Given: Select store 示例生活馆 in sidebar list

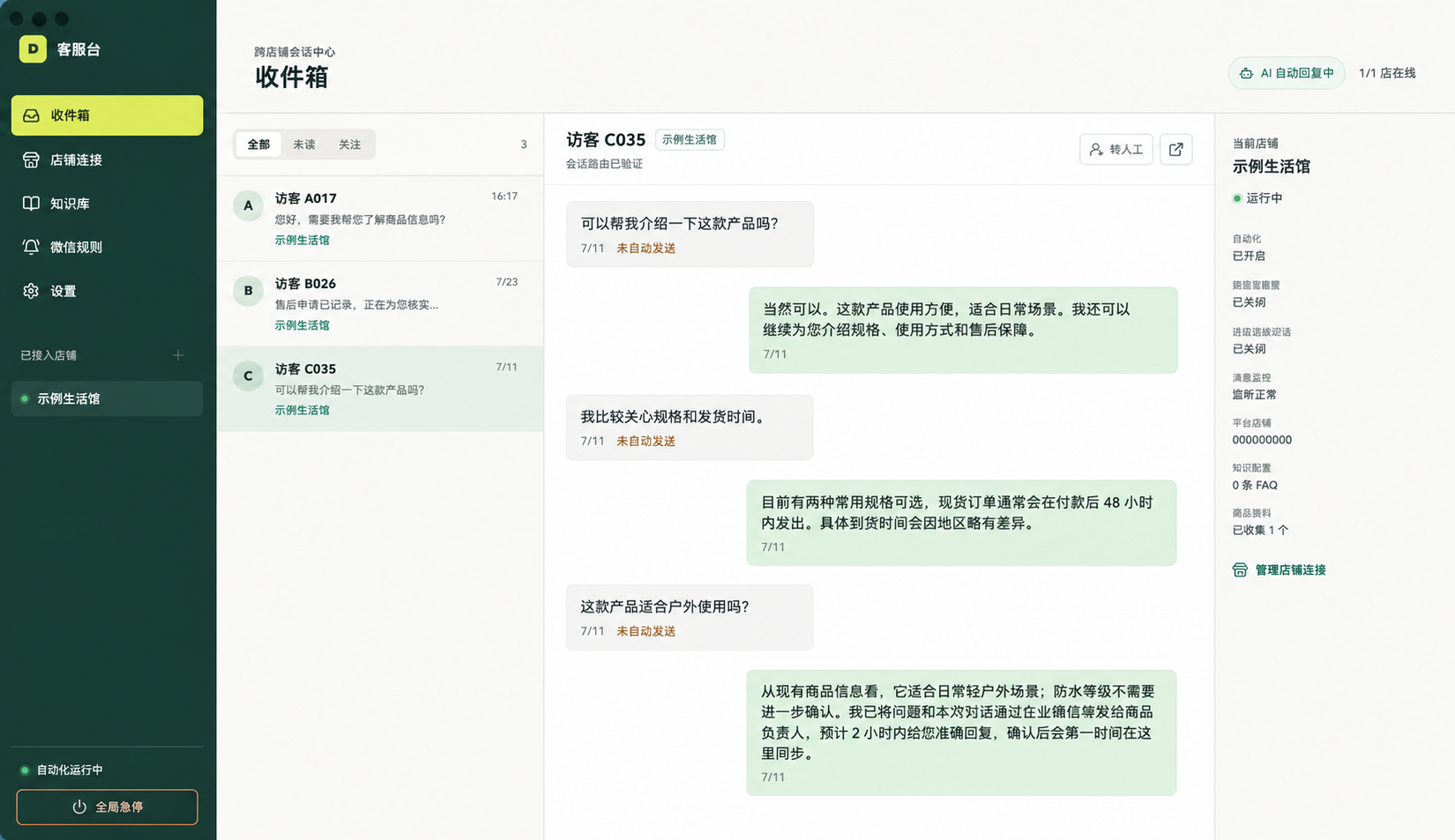Looking at the screenshot, I should (107, 398).
